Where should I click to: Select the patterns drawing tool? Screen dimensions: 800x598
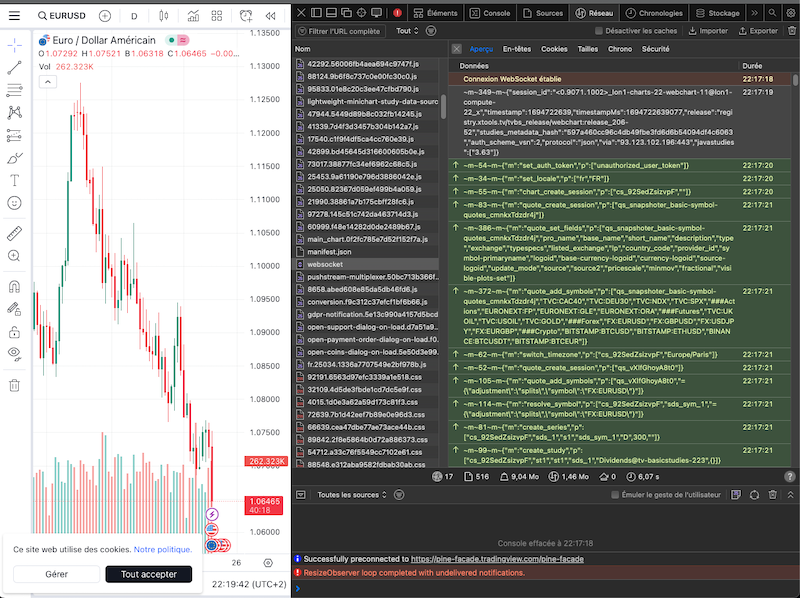(x=14, y=112)
